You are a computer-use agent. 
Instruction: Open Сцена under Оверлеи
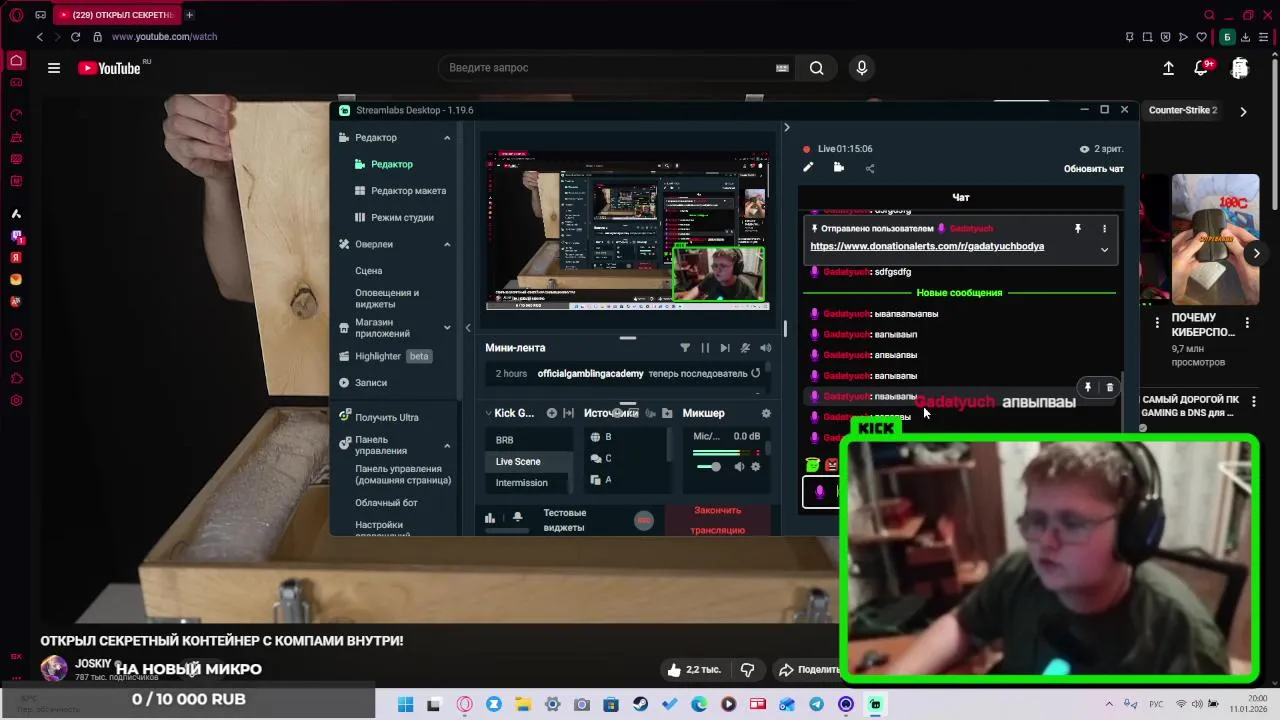click(x=369, y=271)
